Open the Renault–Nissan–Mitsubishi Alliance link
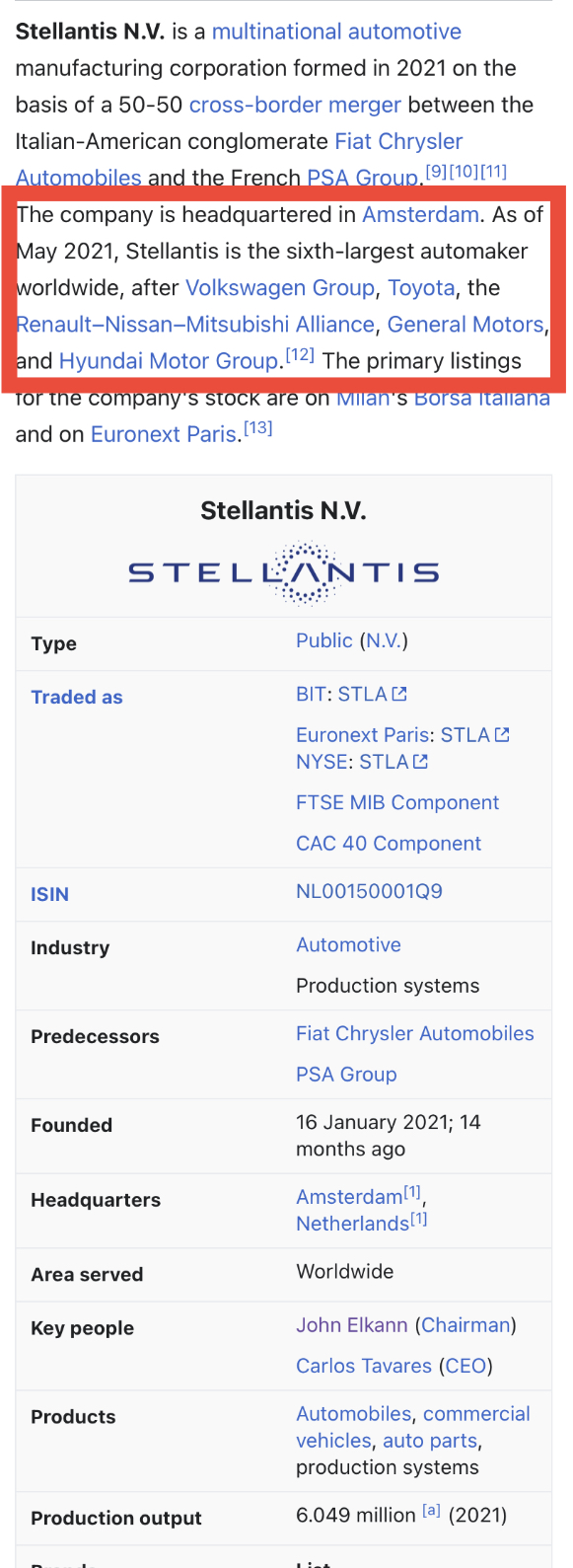This screenshot has height=1568, width=573. coord(195,325)
